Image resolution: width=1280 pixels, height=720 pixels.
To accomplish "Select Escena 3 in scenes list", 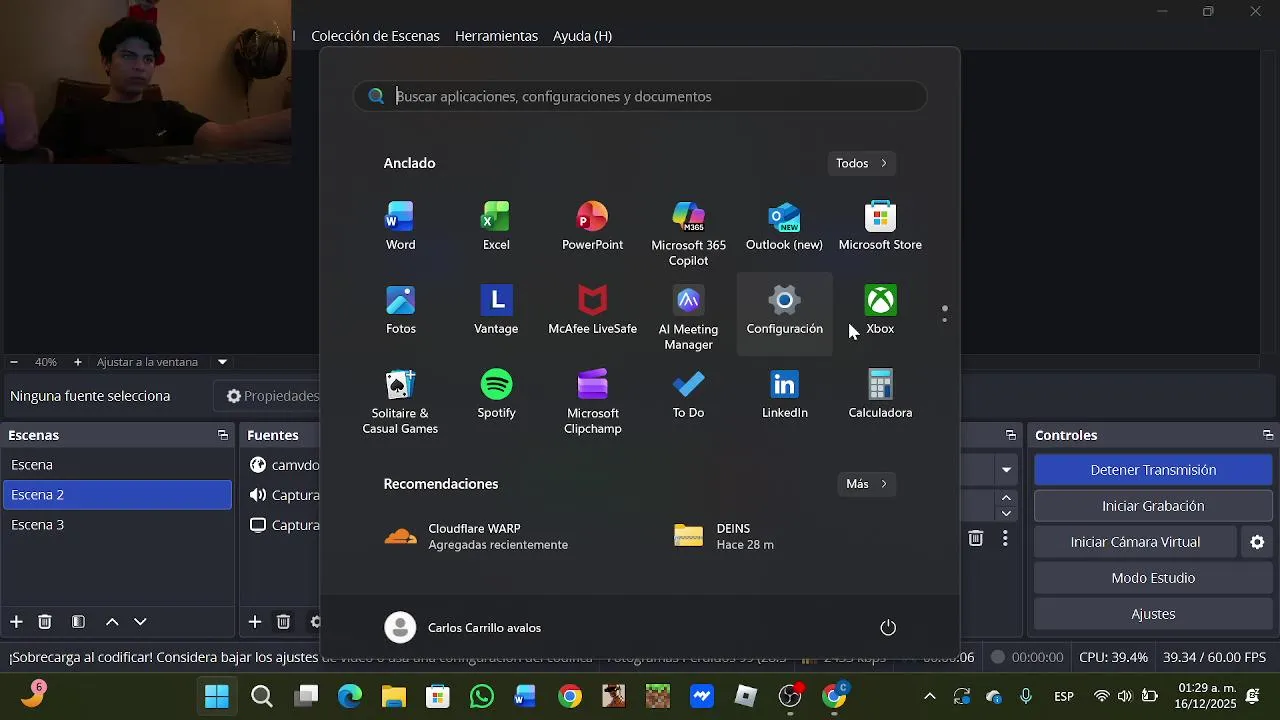I will 117,525.
